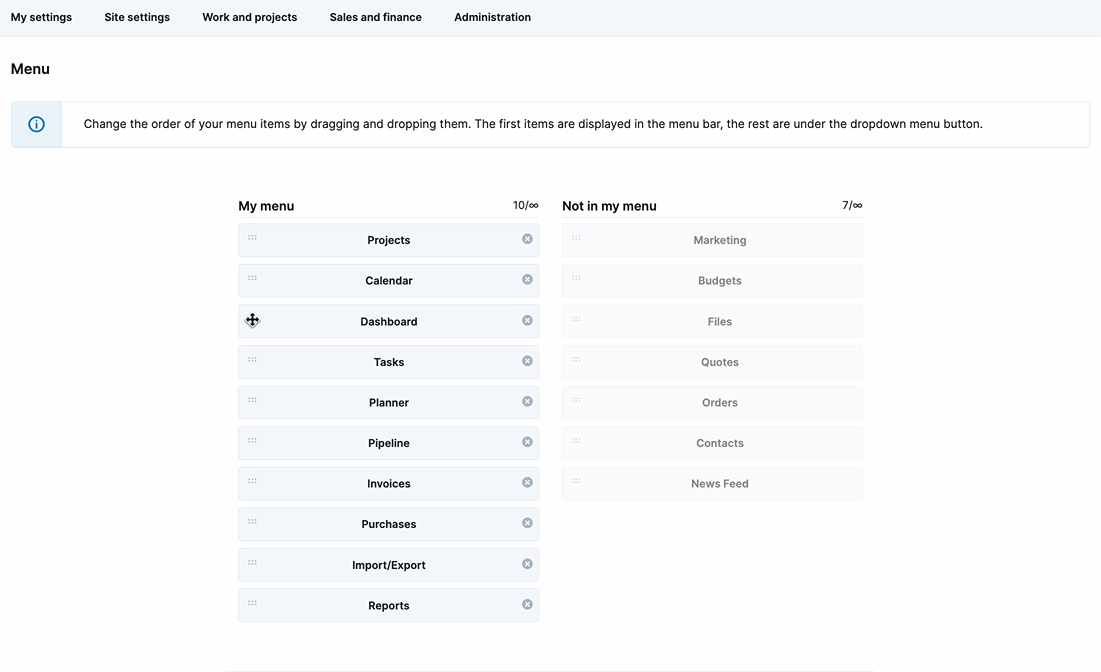1101x672 pixels.
Task: Remove Import/Export from My menu
Action: tap(527, 564)
